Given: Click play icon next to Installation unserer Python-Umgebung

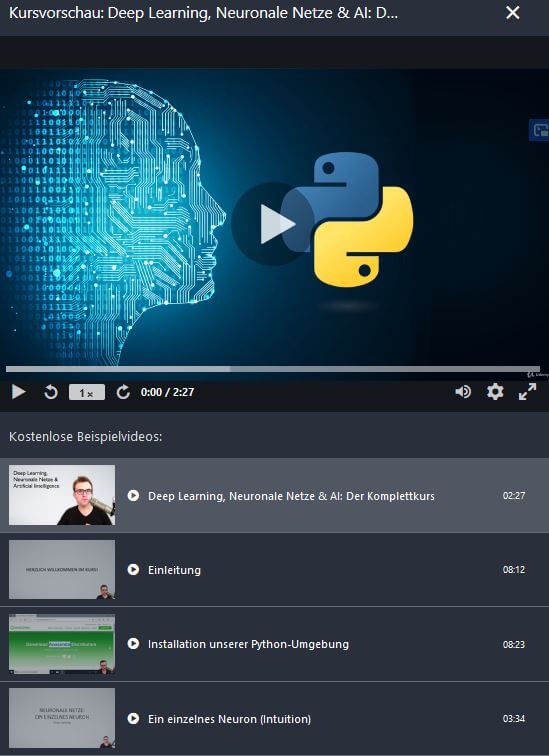Looking at the screenshot, I should [134, 644].
